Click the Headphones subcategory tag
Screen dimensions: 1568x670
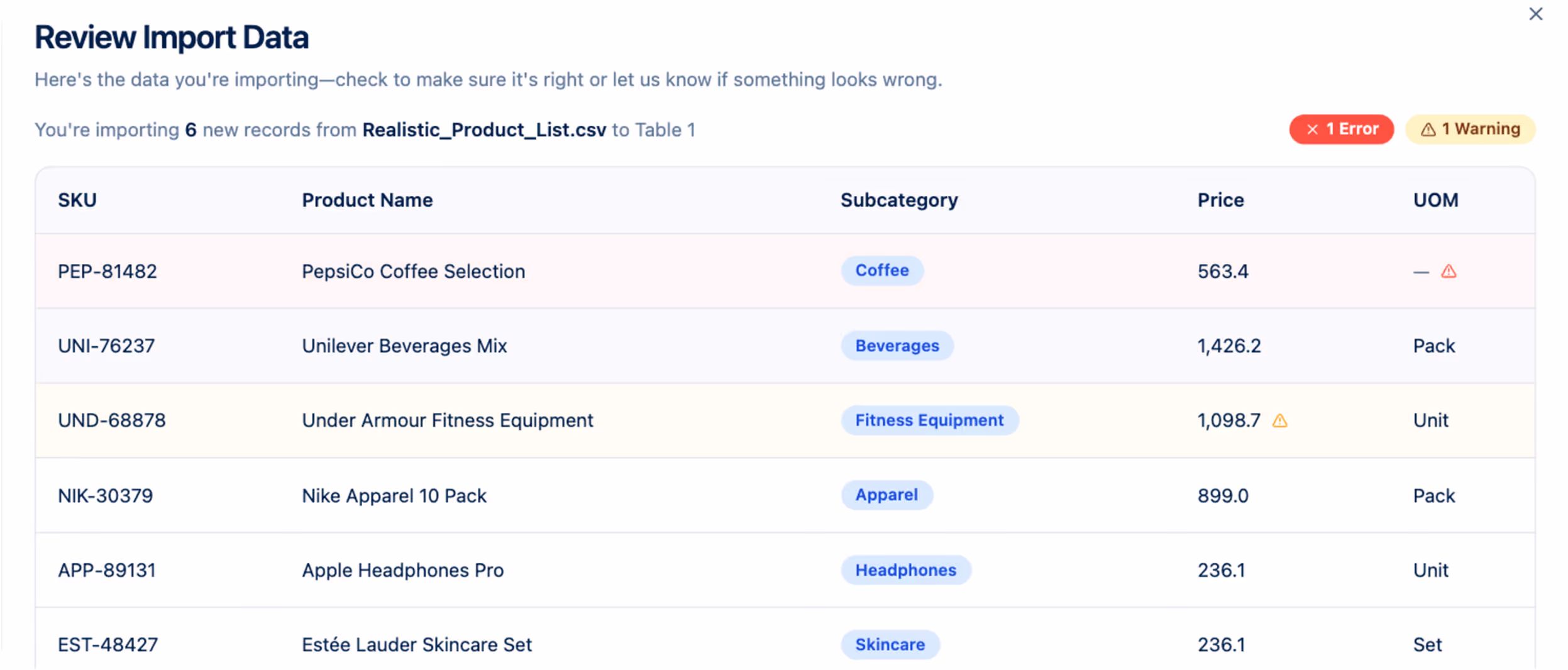click(905, 569)
